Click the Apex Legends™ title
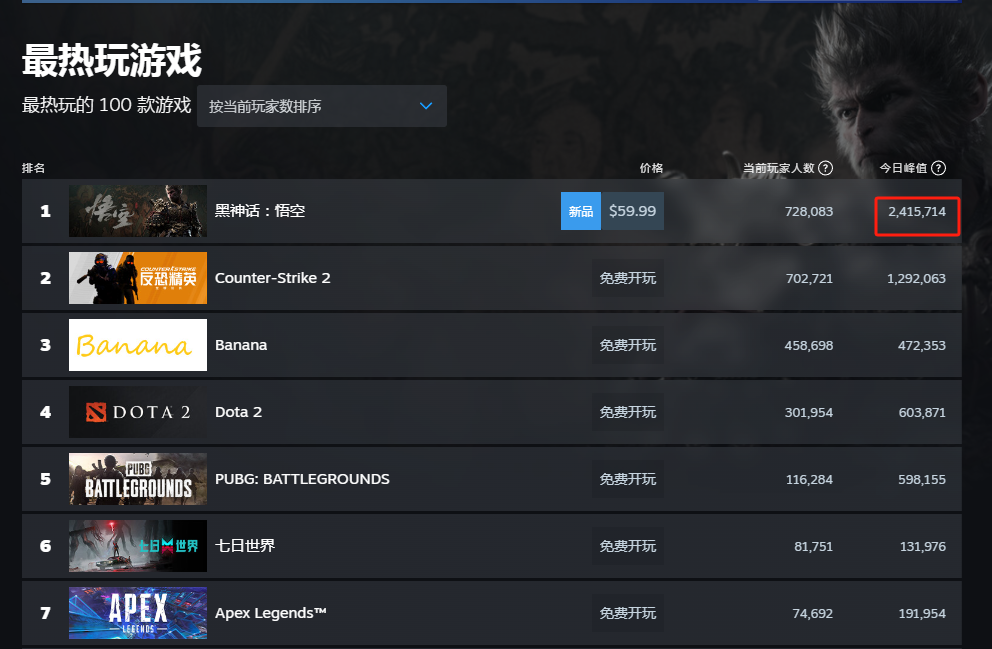Viewport: 992px width, 649px height. pos(271,614)
